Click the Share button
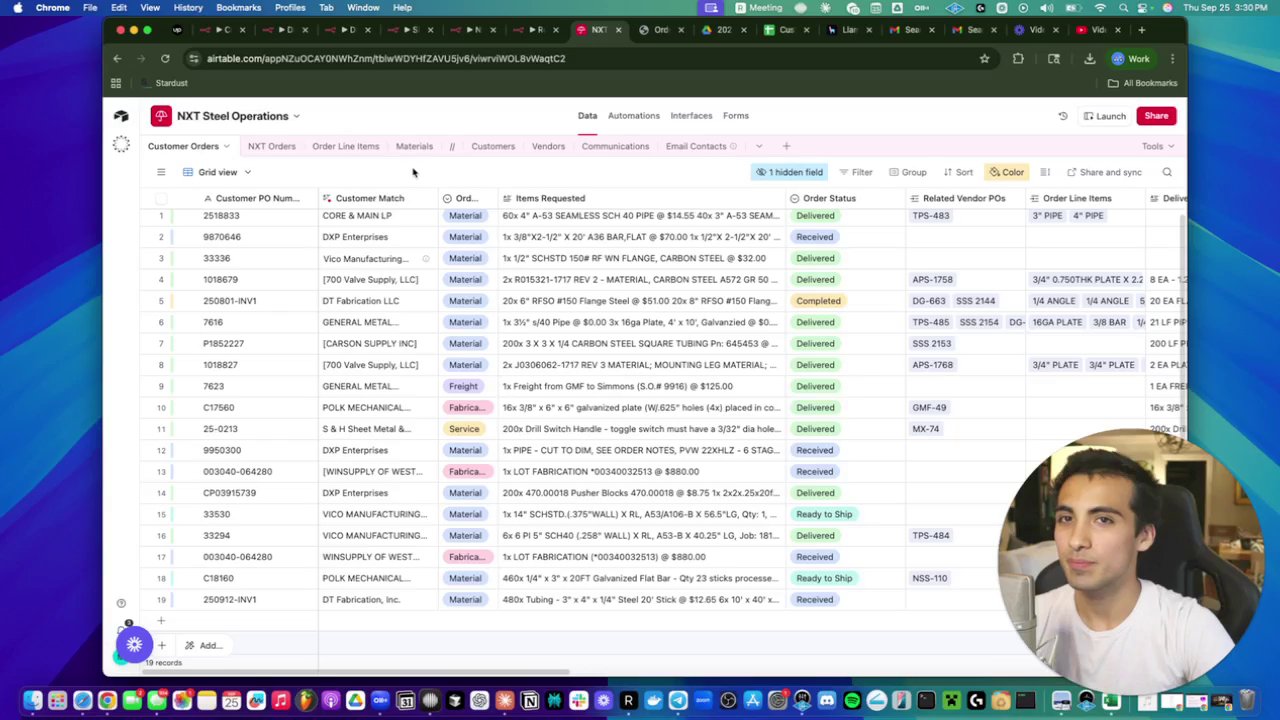 1156,116
